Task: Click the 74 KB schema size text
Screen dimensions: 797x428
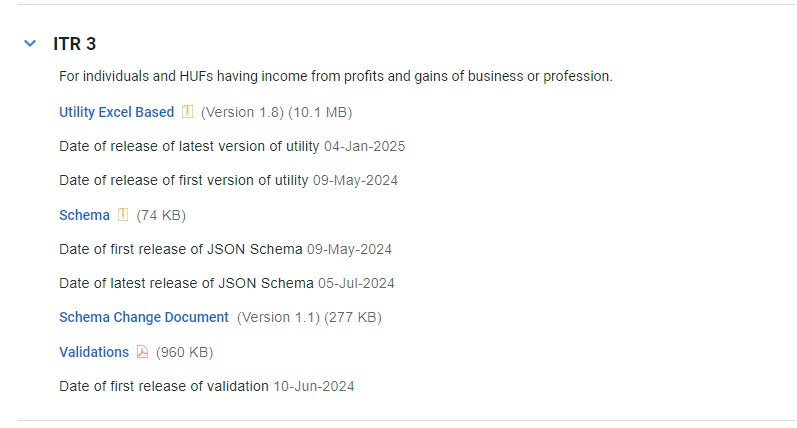Action: (161, 215)
